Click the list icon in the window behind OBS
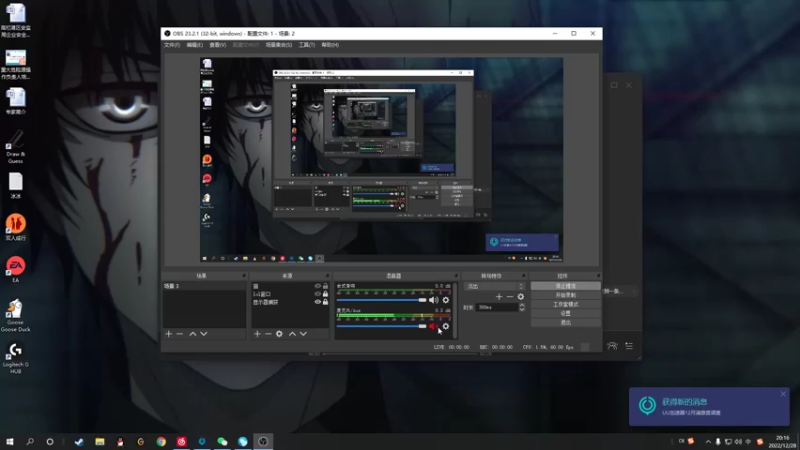800x450 pixels. coord(629,346)
